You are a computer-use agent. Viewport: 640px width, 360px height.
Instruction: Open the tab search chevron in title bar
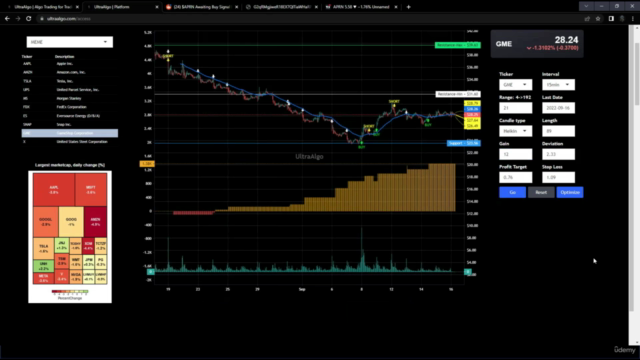coord(586,7)
